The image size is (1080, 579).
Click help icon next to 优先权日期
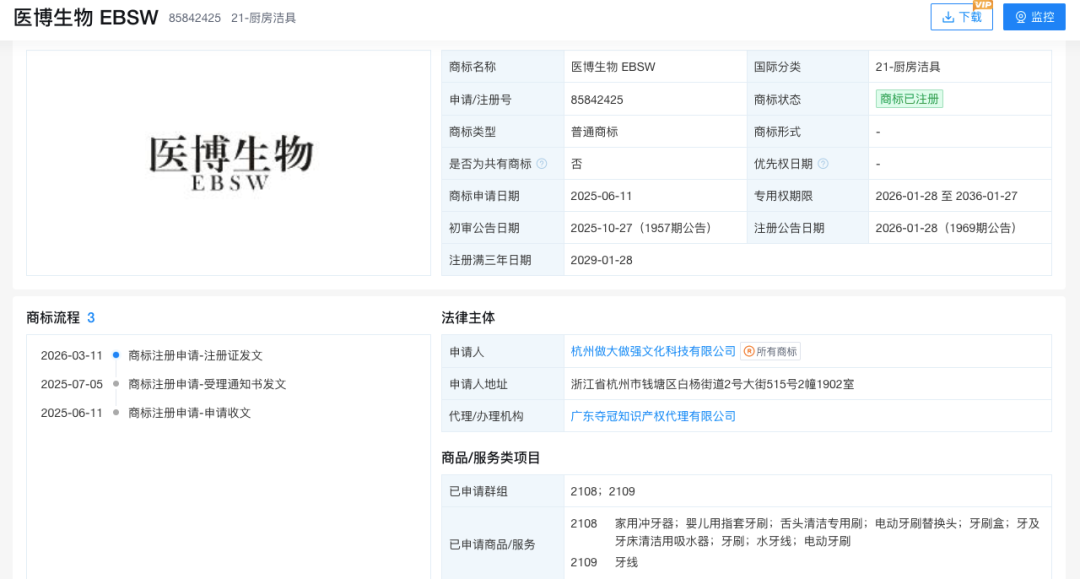tap(823, 164)
